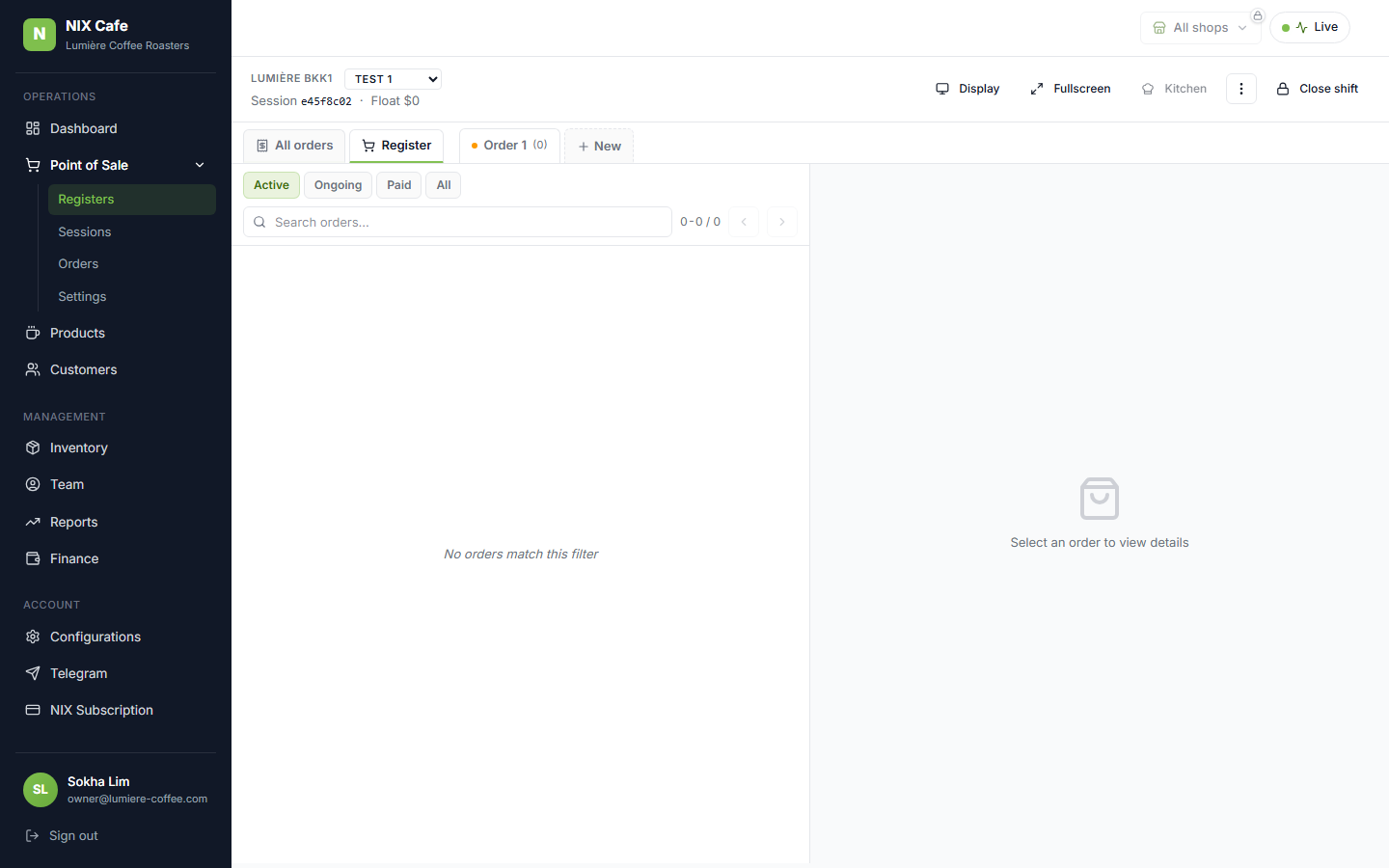1389x868 pixels.
Task: Click the Live pulse activity icon
Action: pyautogui.click(x=1302, y=27)
